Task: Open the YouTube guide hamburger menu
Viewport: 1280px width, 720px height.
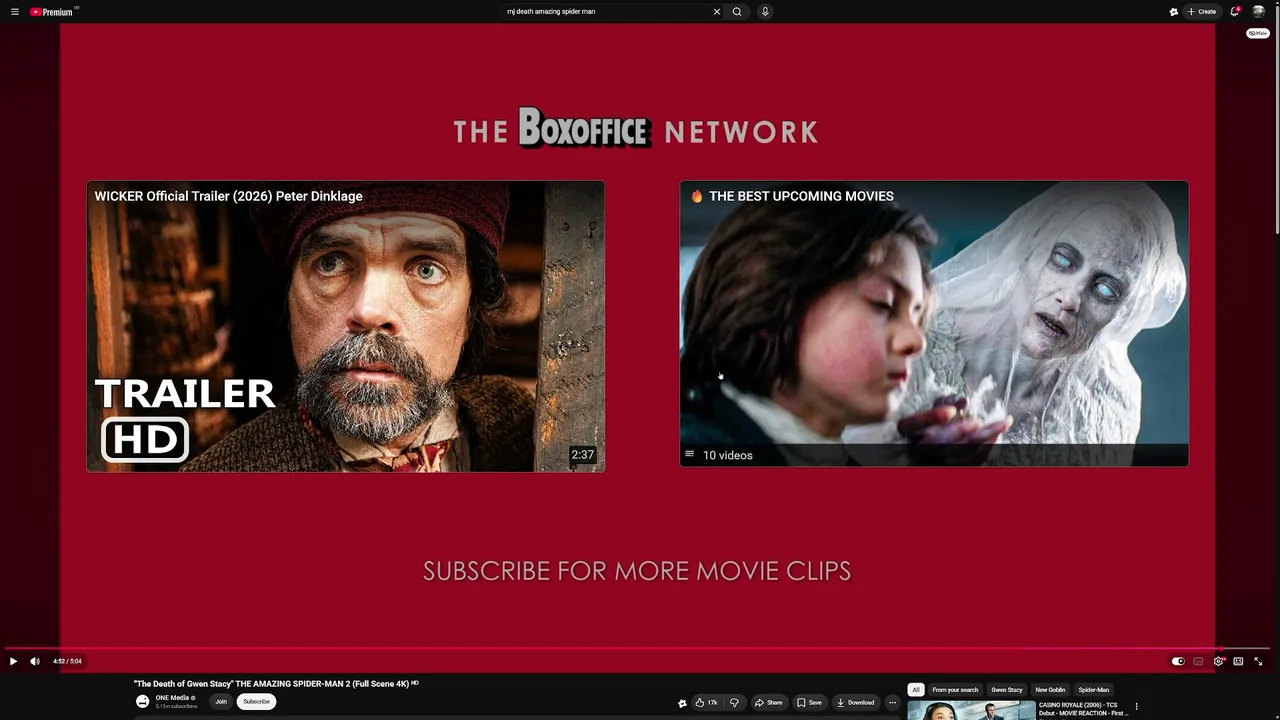Action: click(x=15, y=12)
